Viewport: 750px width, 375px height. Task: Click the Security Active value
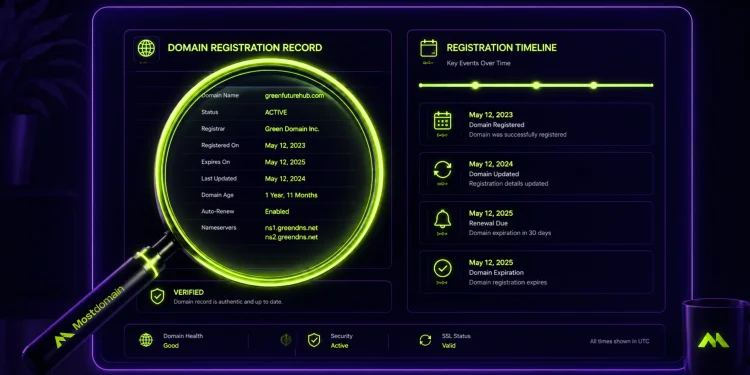pyautogui.click(x=340, y=345)
